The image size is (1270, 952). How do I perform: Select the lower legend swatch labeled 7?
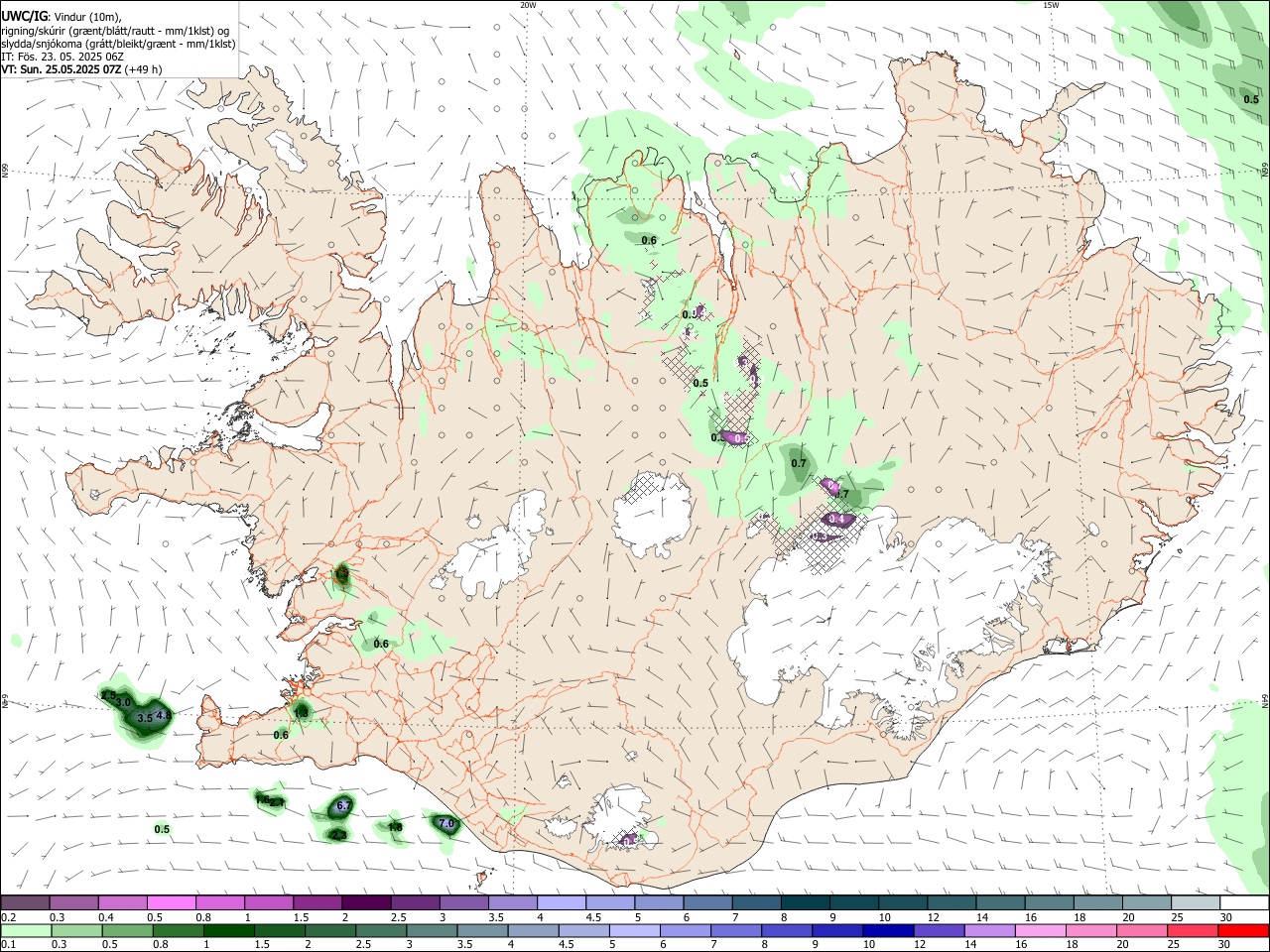[x=736, y=930]
